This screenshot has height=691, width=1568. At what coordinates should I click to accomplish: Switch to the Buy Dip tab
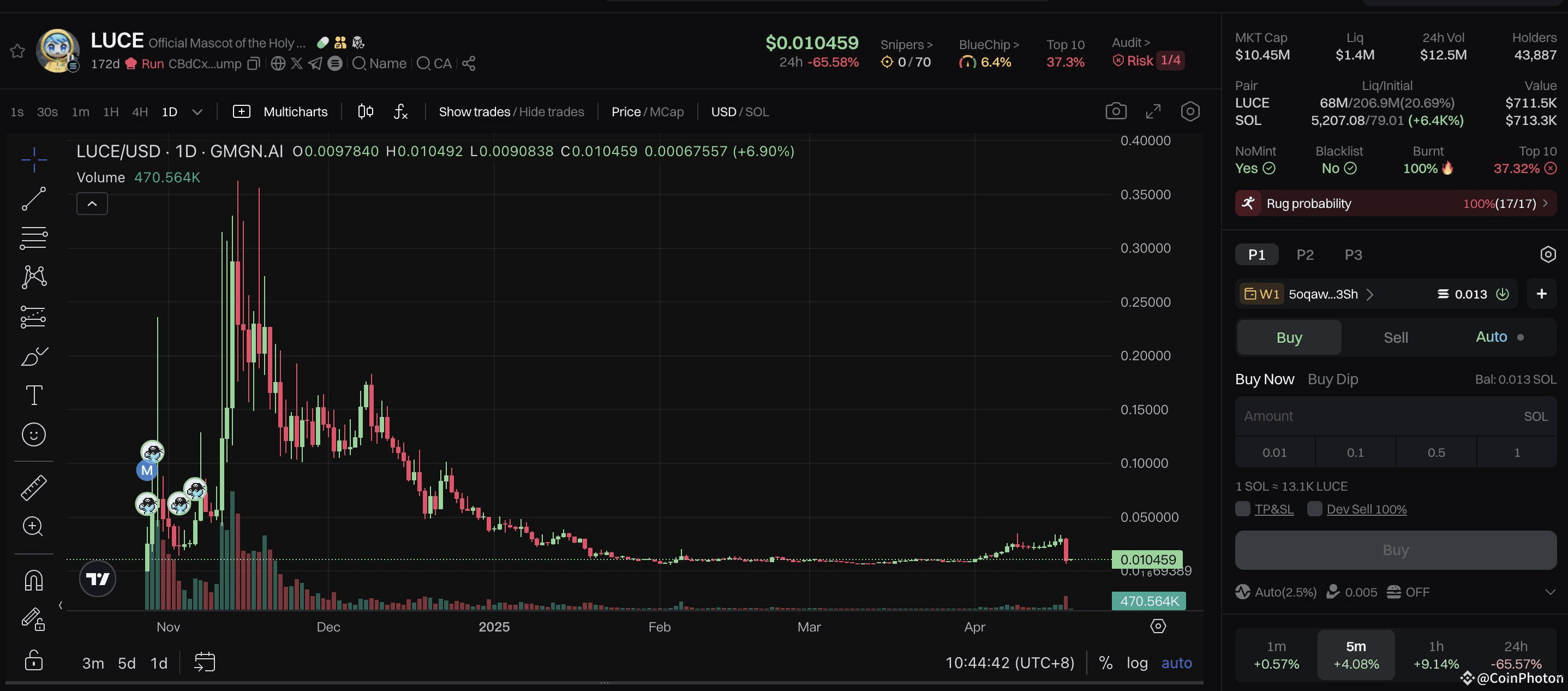tap(1332, 379)
